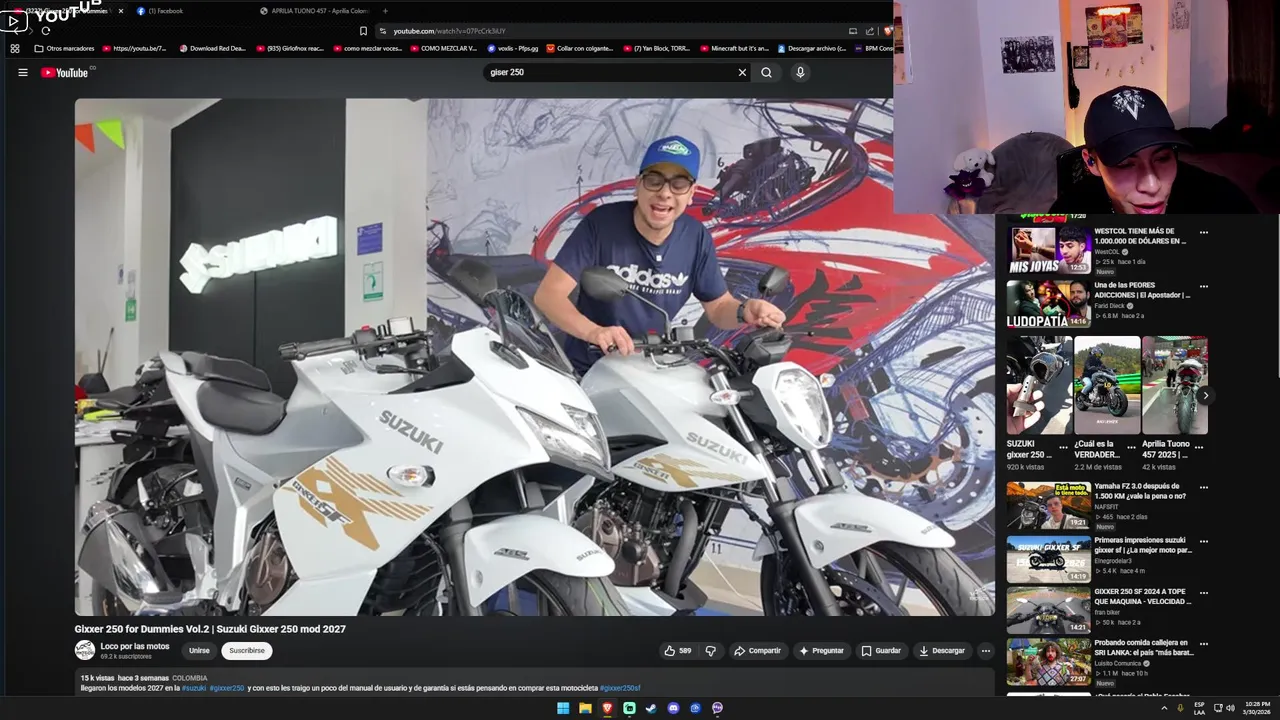Click the Unirse join button

199,650
